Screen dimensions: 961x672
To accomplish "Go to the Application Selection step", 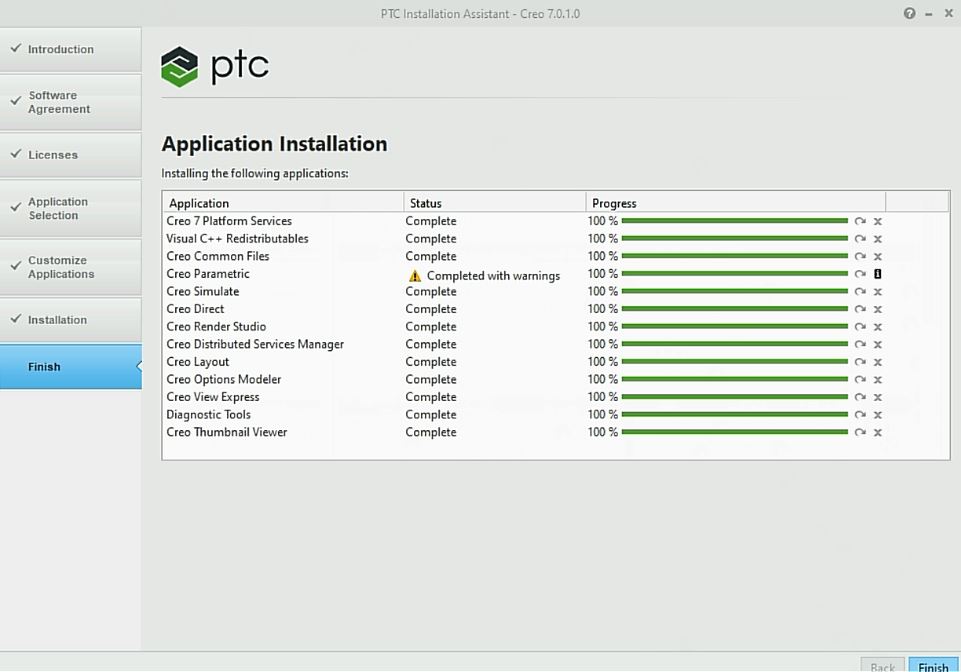I will pos(70,208).
